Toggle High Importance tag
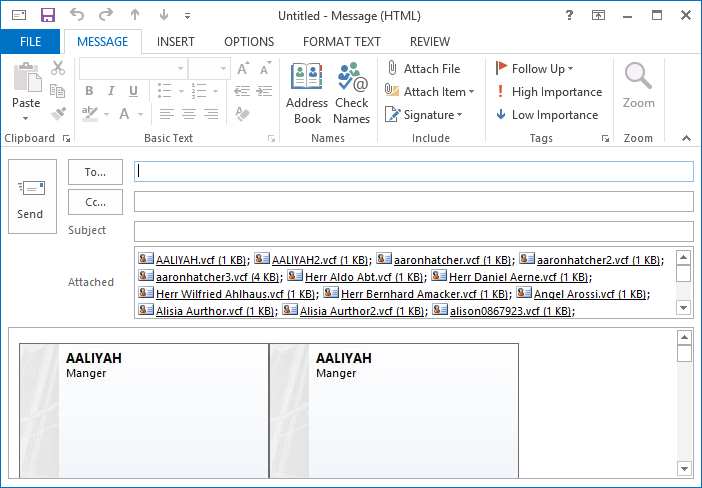This screenshot has width=702, height=488. 549,92
